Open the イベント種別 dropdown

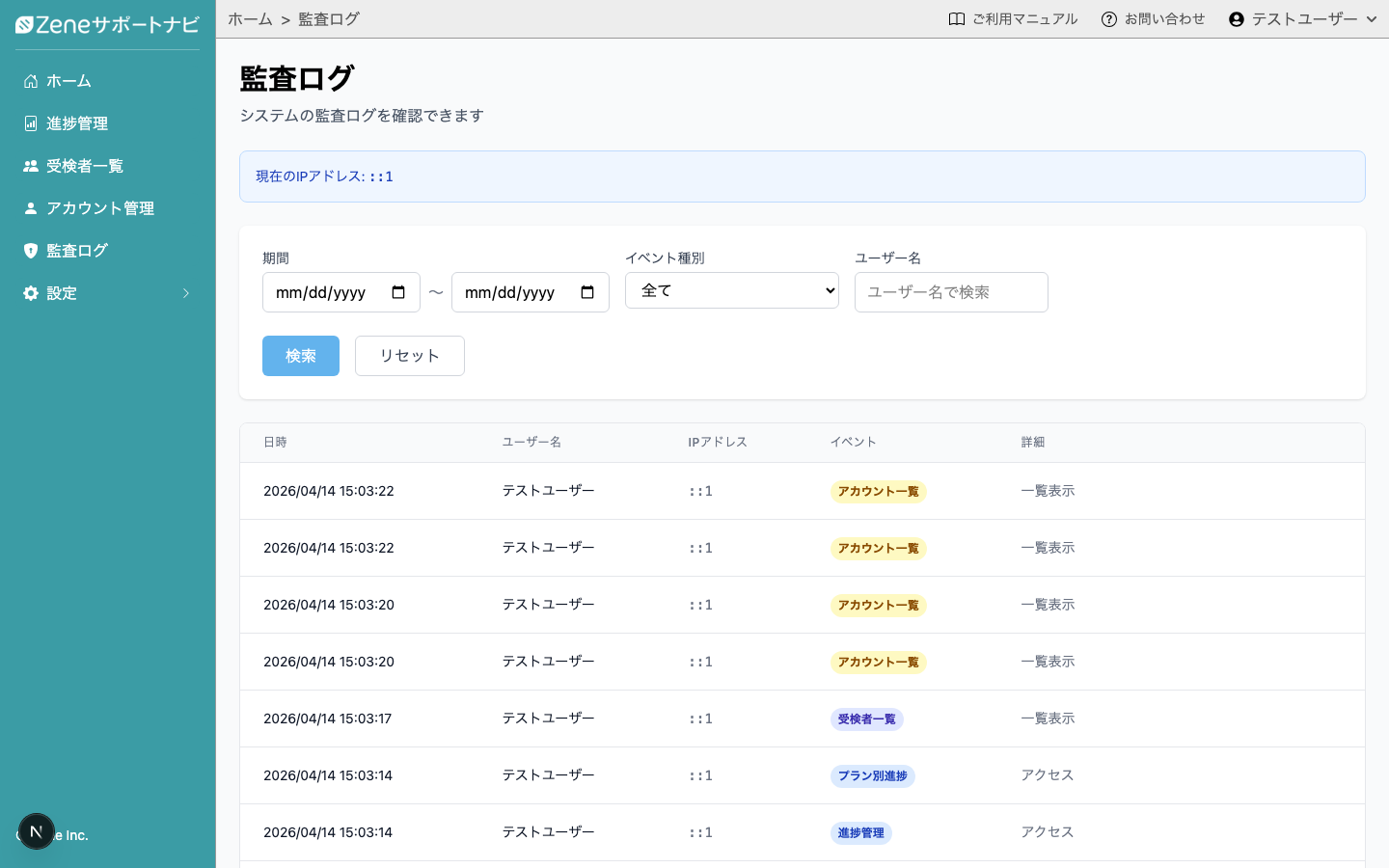click(x=732, y=290)
